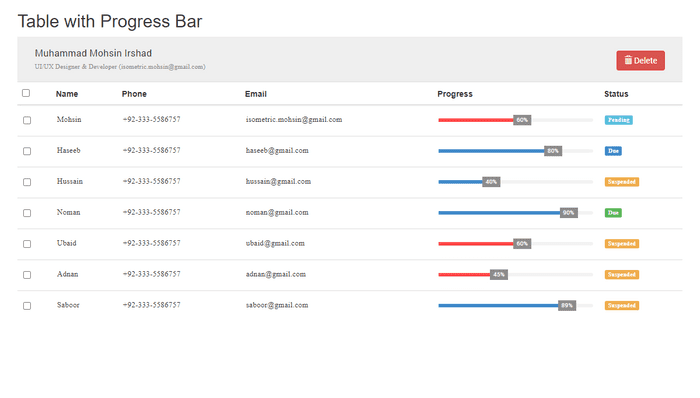Click the name Mohsin in table
700x398 pixels.
[69, 120]
